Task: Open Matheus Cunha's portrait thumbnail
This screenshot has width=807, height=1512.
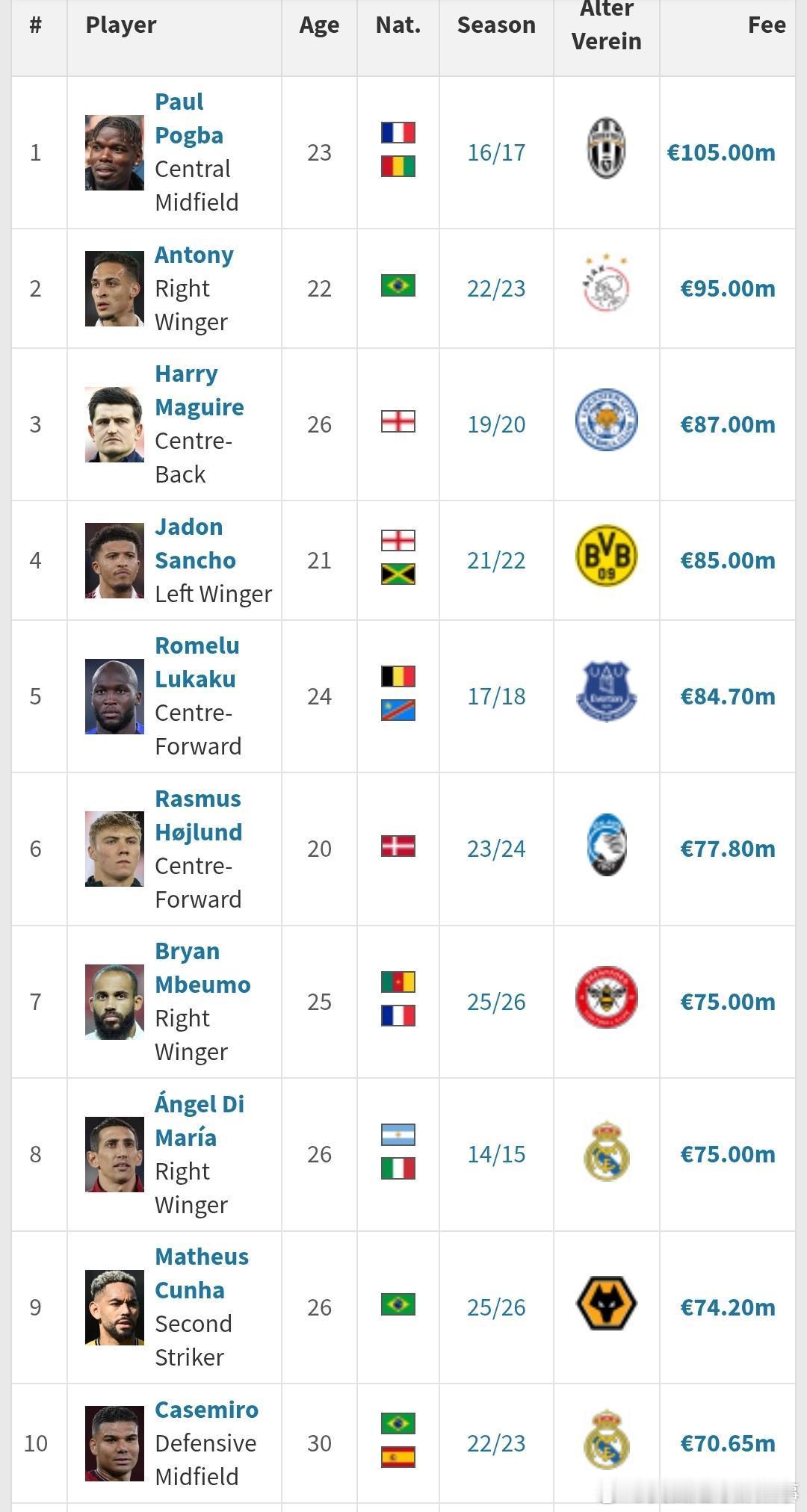Action: [x=114, y=1307]
